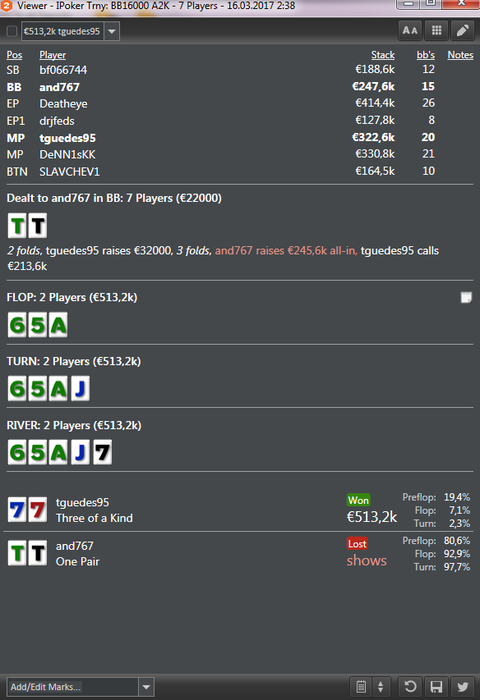Click the up-down arrows stepper

[380, 686]
